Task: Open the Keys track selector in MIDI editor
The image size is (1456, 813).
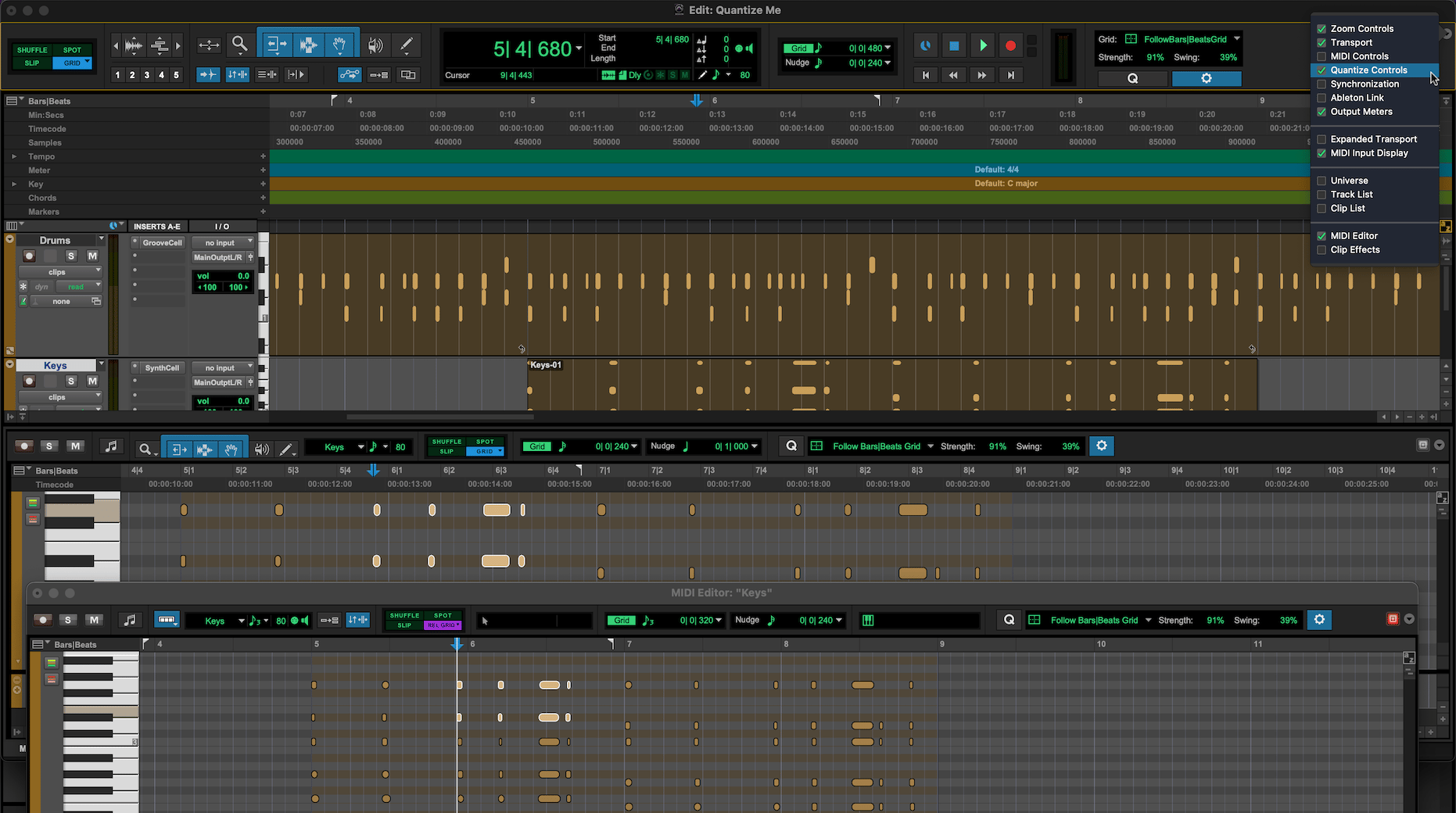Action: [x=217, y=620]
